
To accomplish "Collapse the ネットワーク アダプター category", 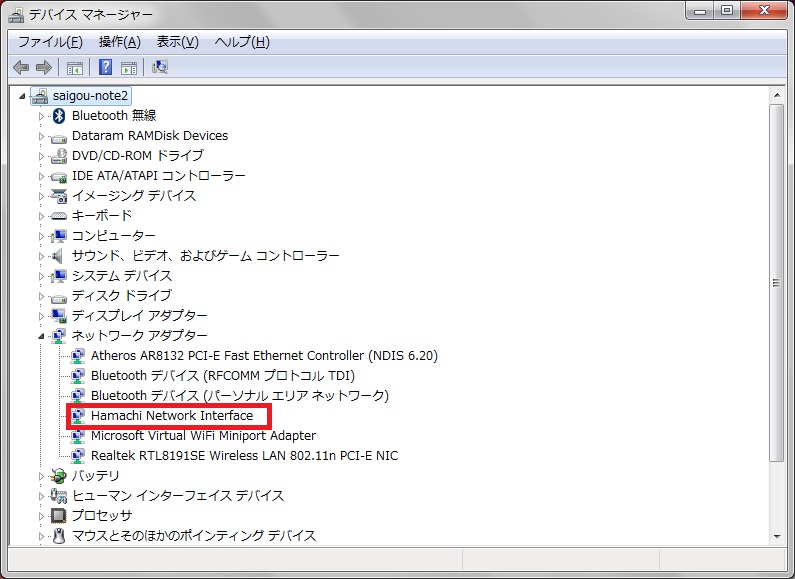I will coord(41,336).
